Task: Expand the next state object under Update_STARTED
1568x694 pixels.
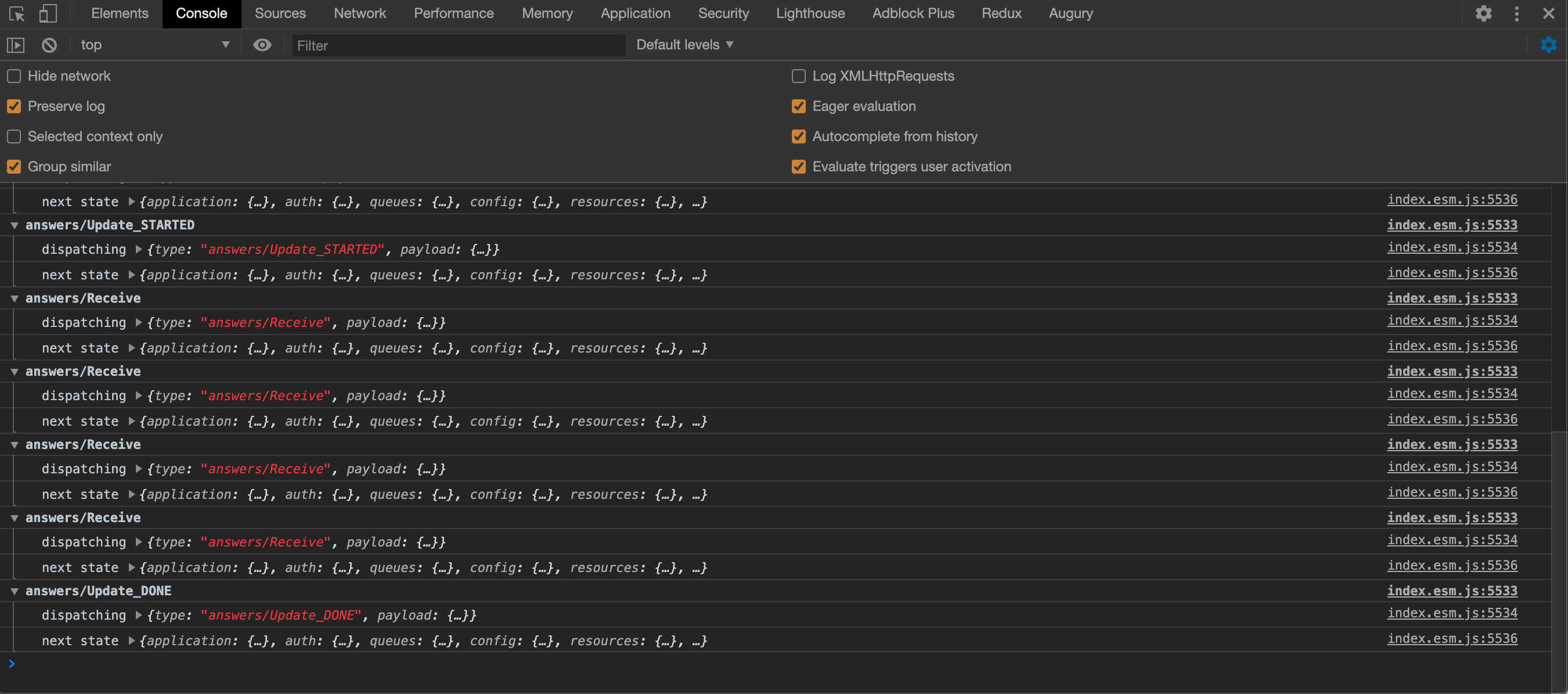Action: tap(131, 275)
